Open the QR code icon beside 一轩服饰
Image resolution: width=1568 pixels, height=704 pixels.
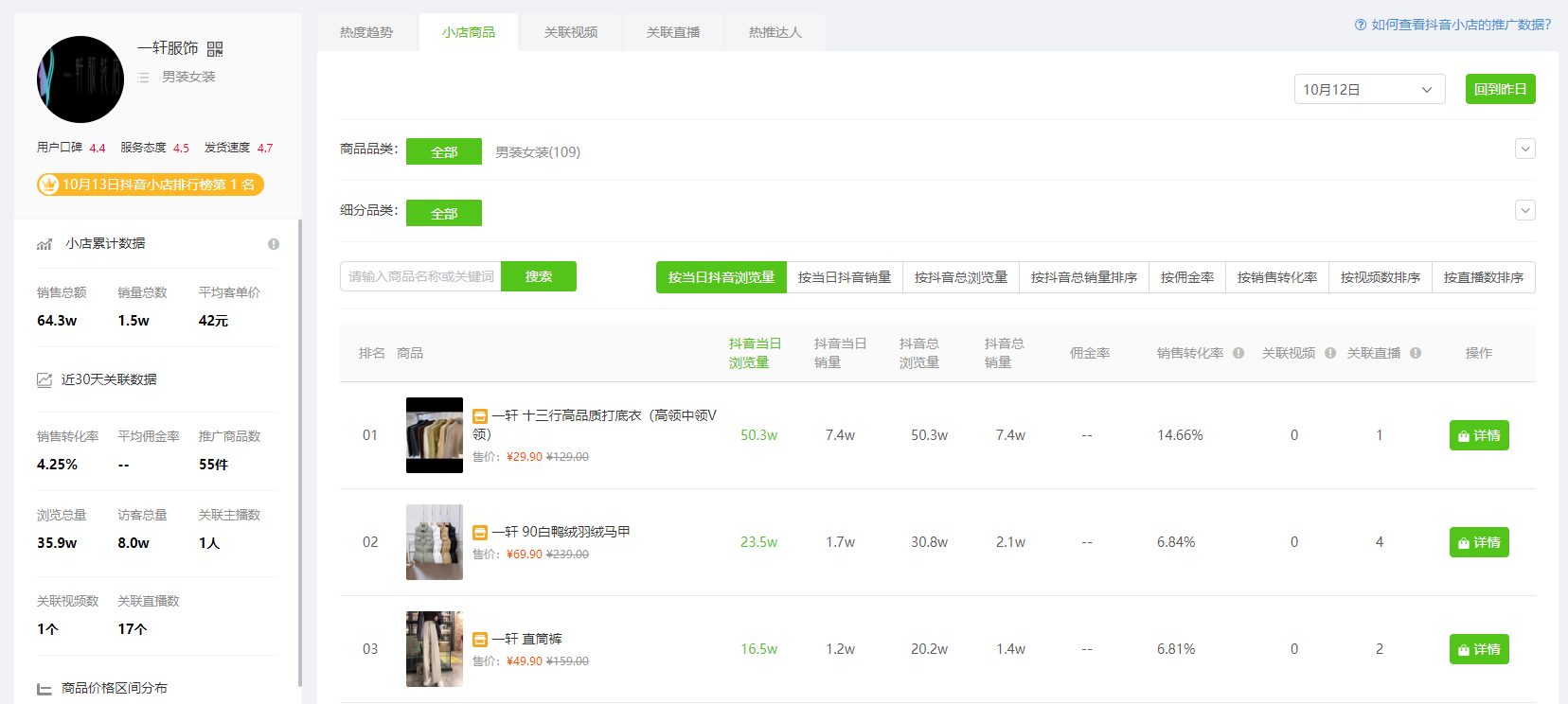coord(215,49)
